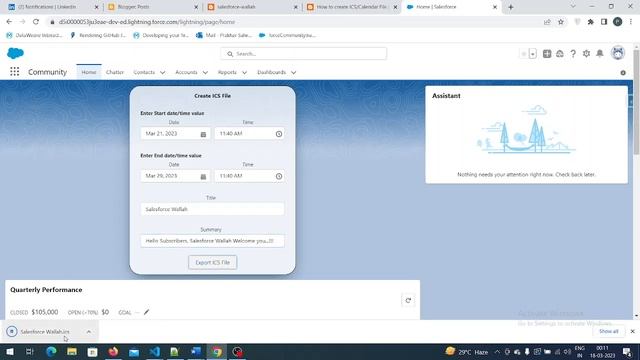The width and height of the screenshot is (640, 360).
Task: Open Microsoft Edge from the taskbar
Action: coord(51,351)
